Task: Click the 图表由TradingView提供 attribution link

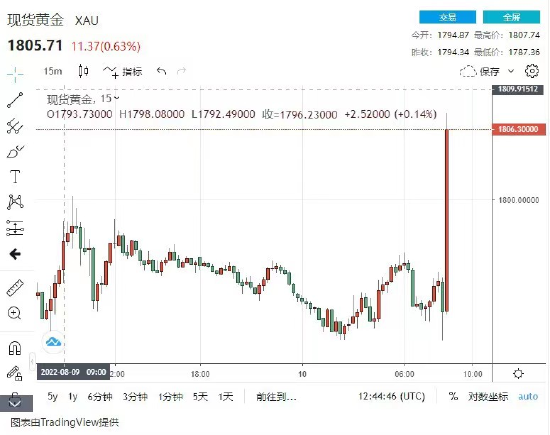Action: tap(65, 422)
